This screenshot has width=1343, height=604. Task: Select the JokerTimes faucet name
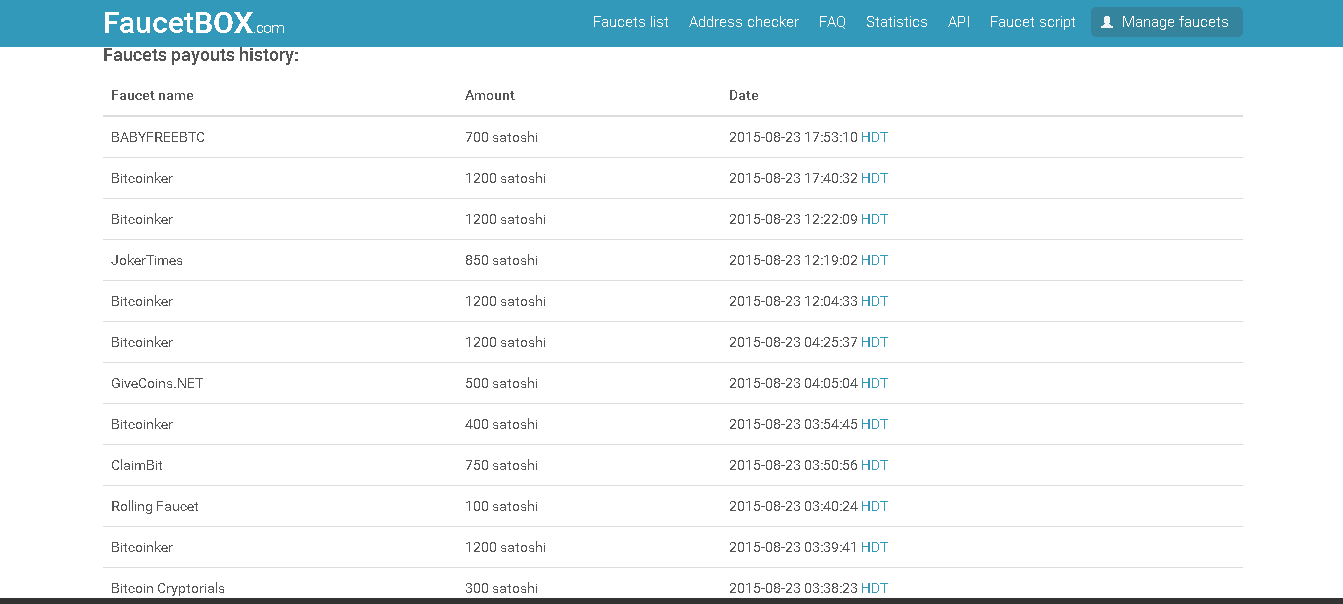(147, 260)
